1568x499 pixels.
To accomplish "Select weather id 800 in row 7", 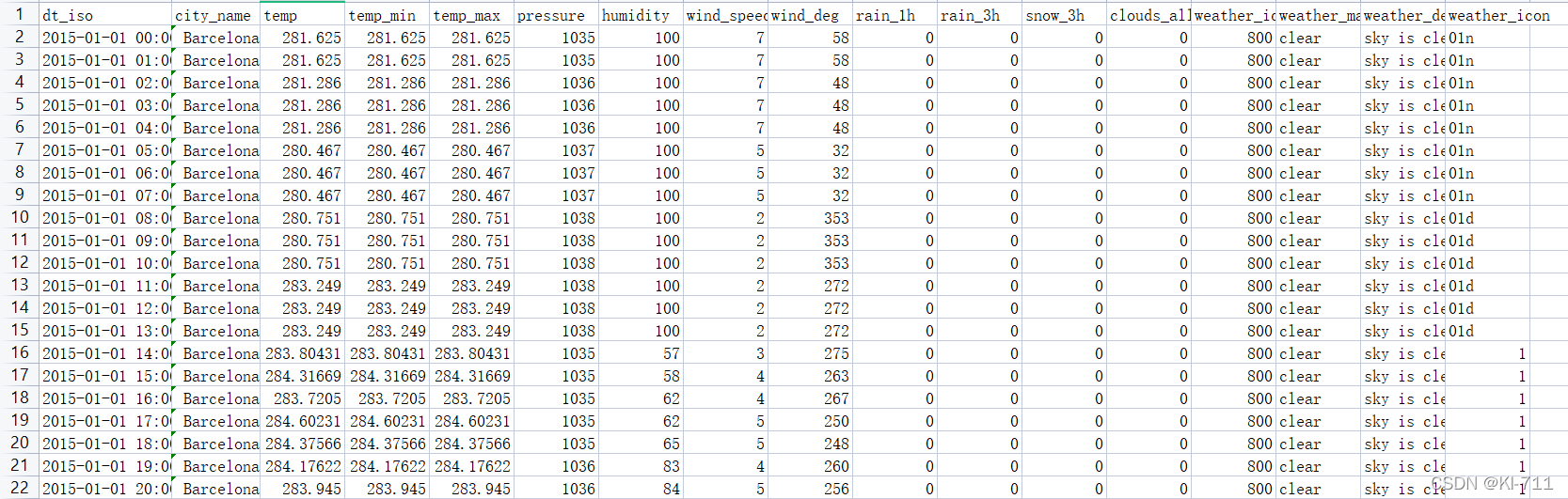I will pos(1233,150).
